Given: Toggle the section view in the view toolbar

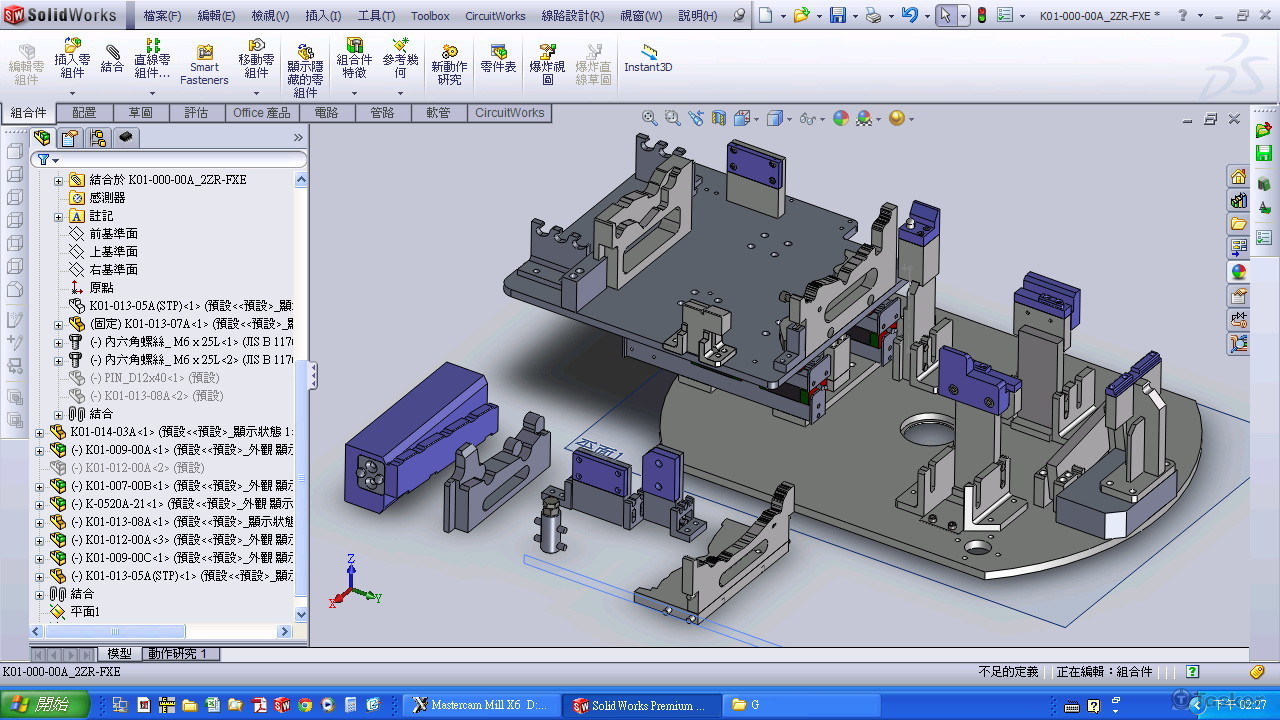Looking at the screenshot, I should coord(718,118).
